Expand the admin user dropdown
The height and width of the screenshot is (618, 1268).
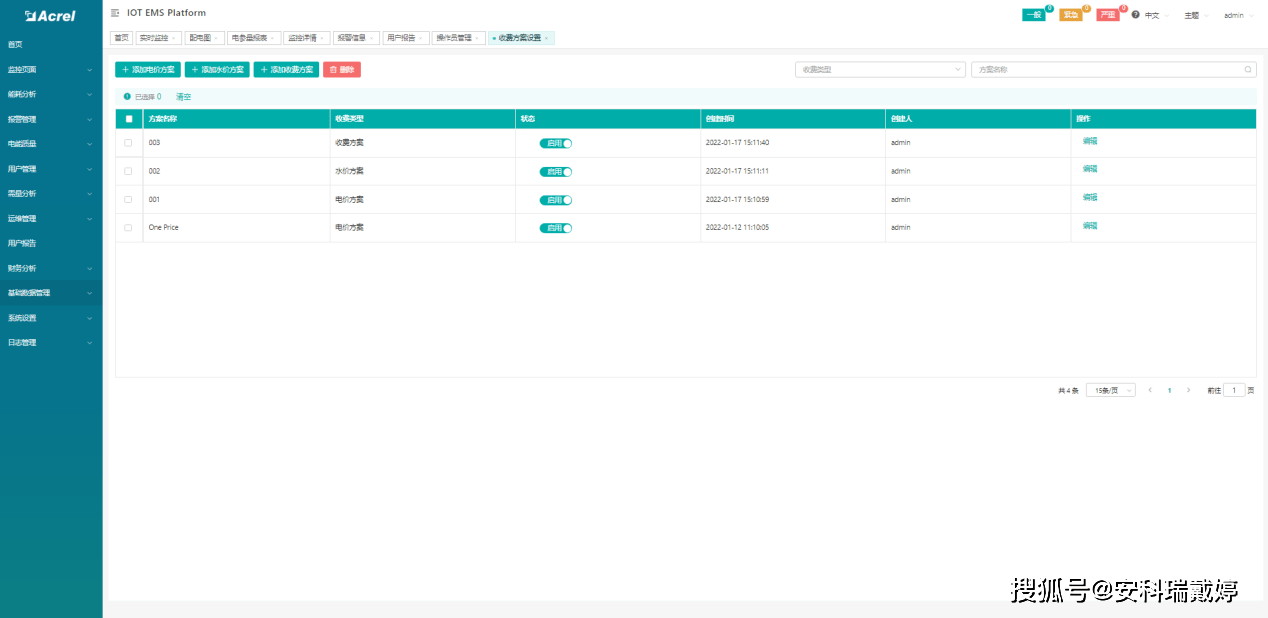[1238, 15]
